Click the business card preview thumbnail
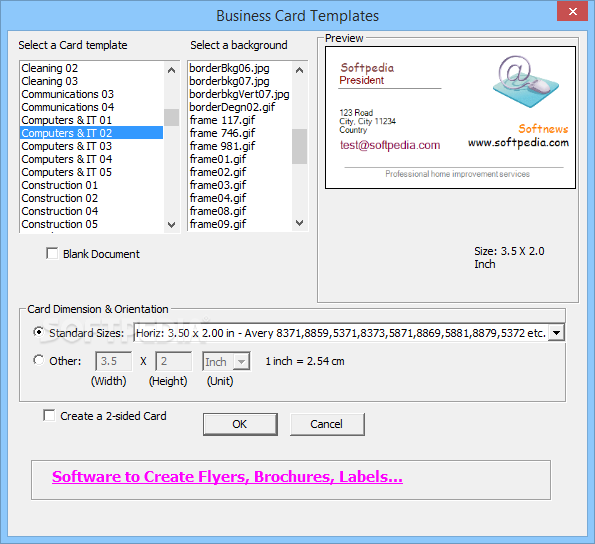The width and height of the screenshot is (595, 544). pos(450,118)
